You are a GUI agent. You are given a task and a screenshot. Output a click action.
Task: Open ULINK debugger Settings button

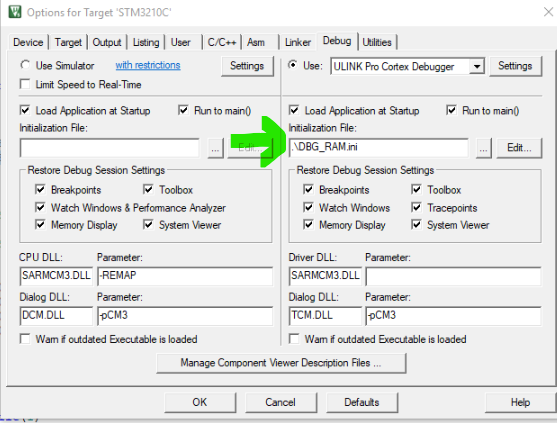pos(515,66)
